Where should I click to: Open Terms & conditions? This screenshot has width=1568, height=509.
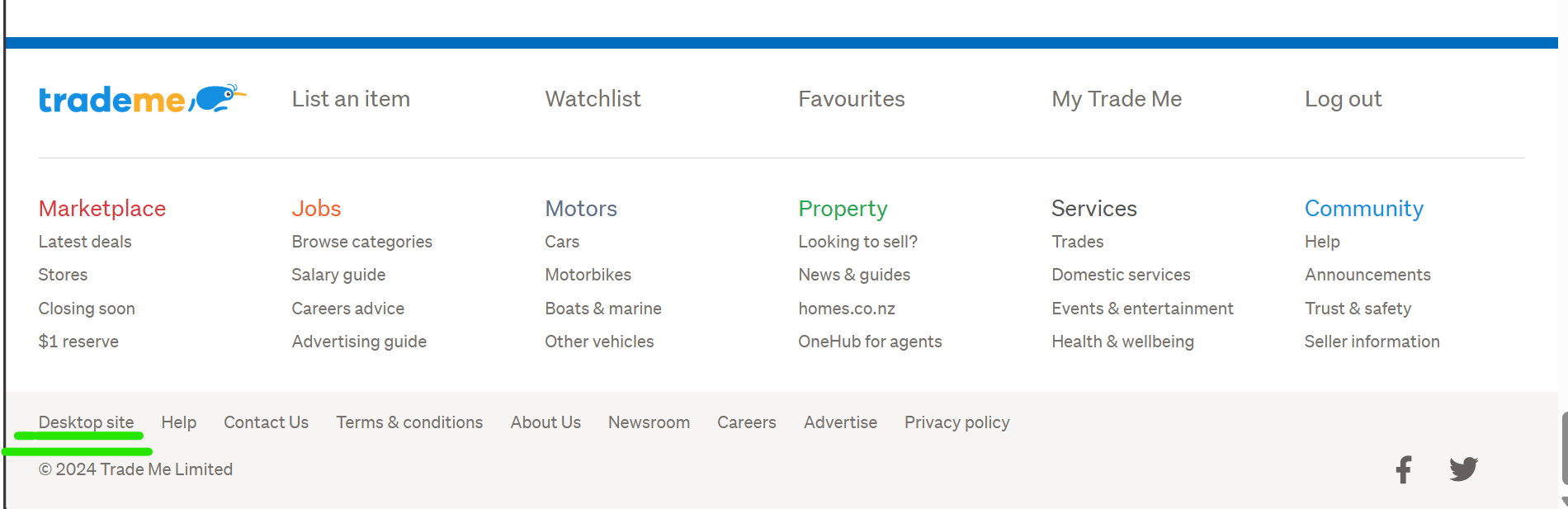click(x=409, y=422)
